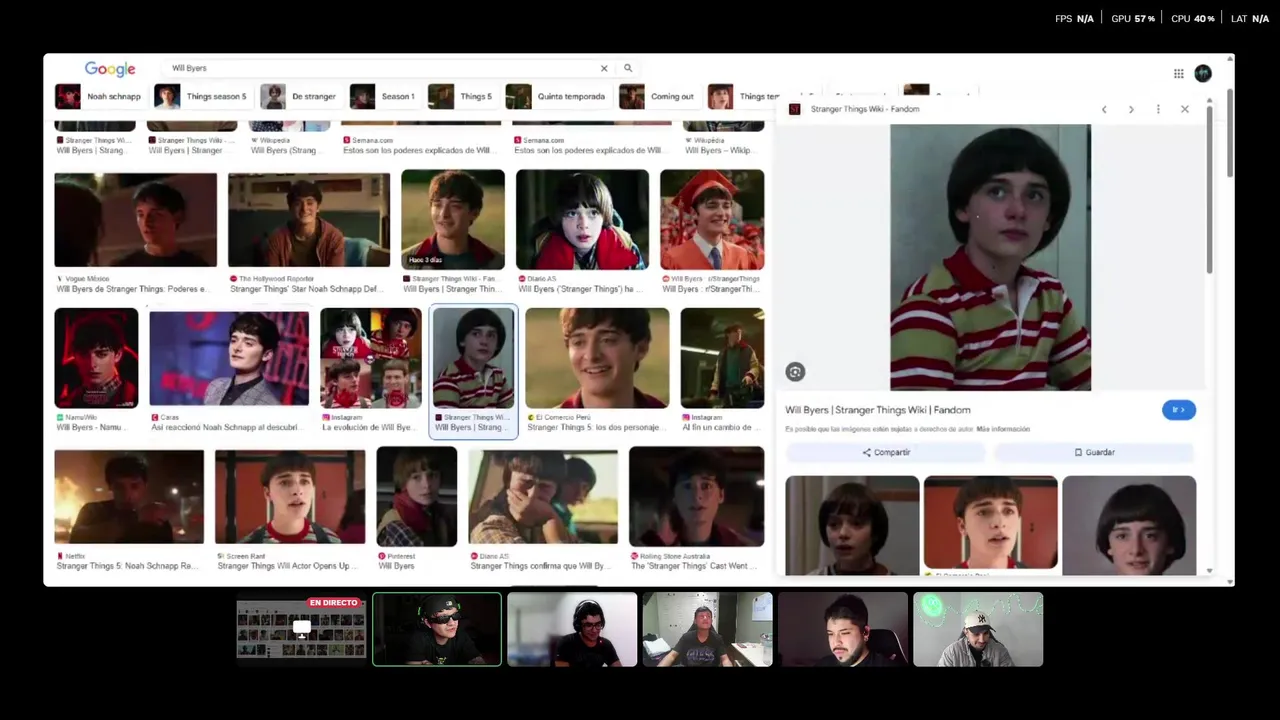Select the green-highlighted webcam tile
This screenshot has width=1280, height=720.
point(437,629)
